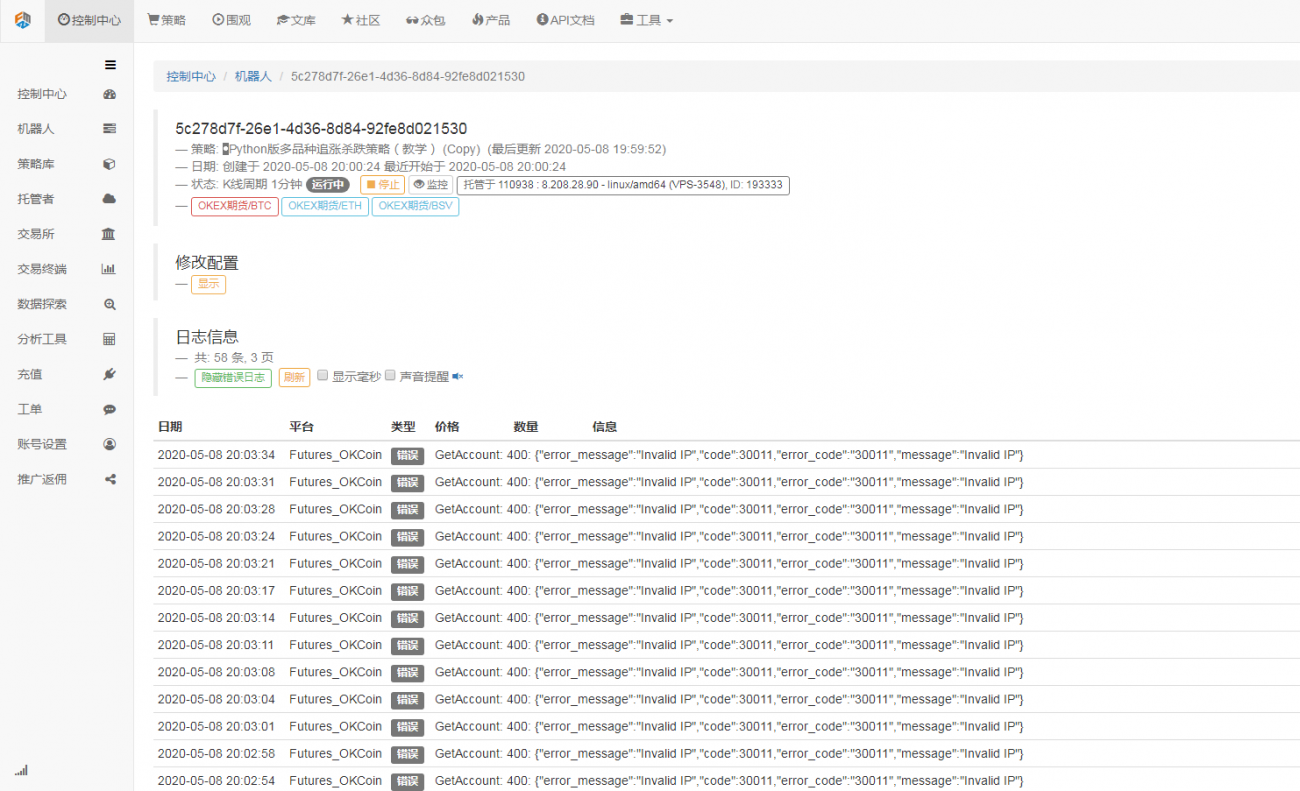Collapse the sidebar via hamburger icon

110,64
